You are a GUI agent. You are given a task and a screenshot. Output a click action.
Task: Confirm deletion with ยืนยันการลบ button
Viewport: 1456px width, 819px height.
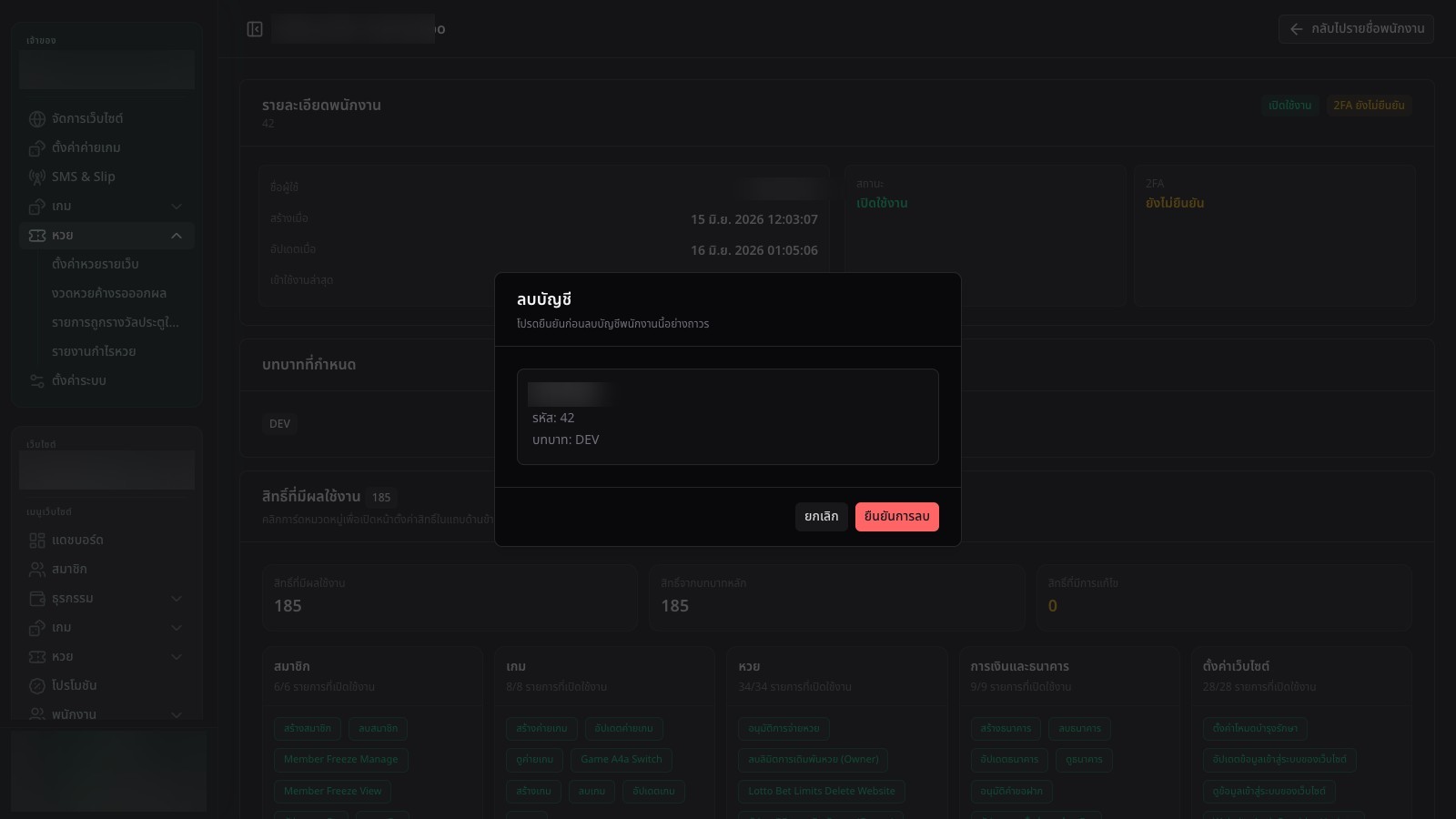[x=896, y=517]
